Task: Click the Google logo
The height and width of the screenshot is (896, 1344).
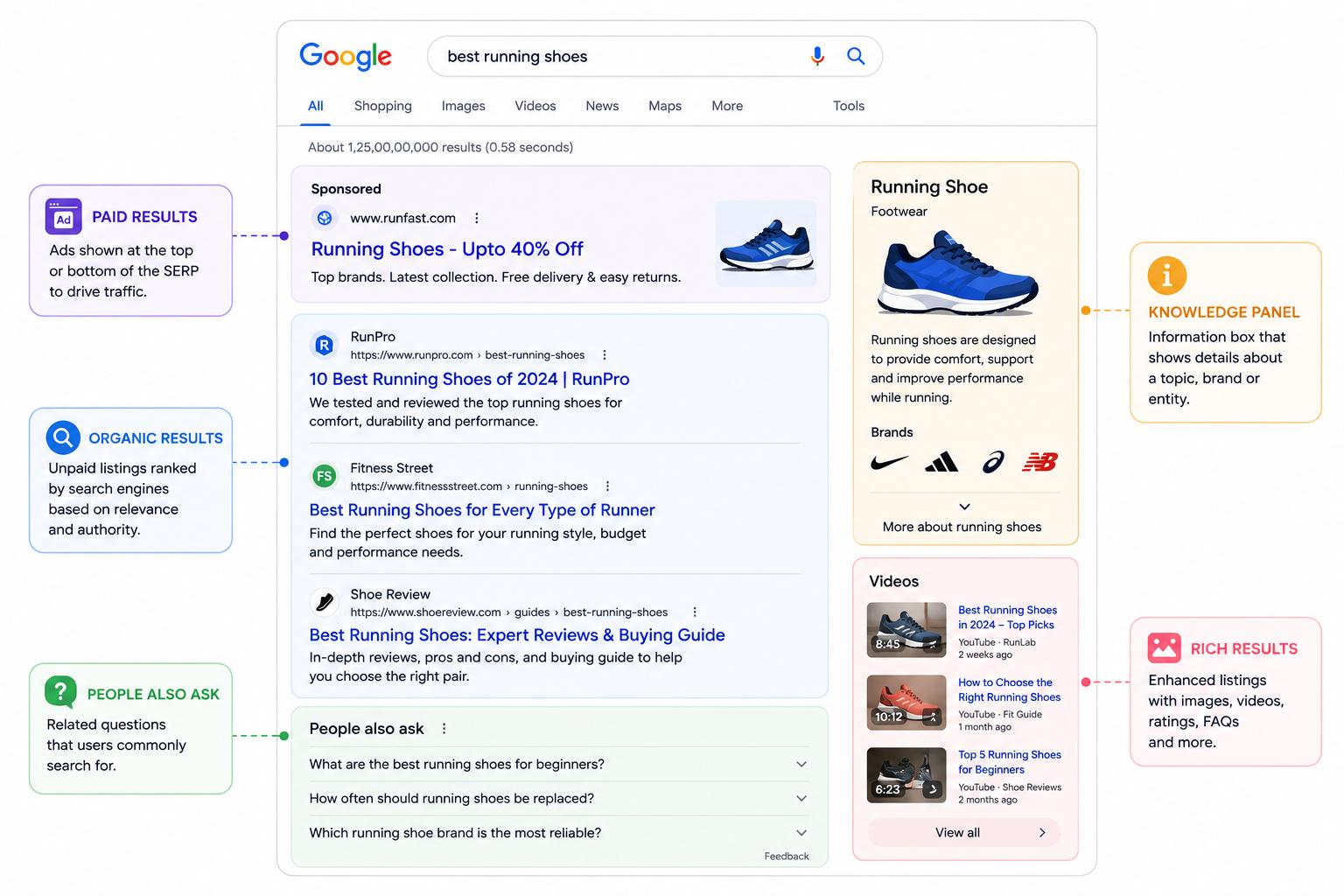Action: click(345, 57)
